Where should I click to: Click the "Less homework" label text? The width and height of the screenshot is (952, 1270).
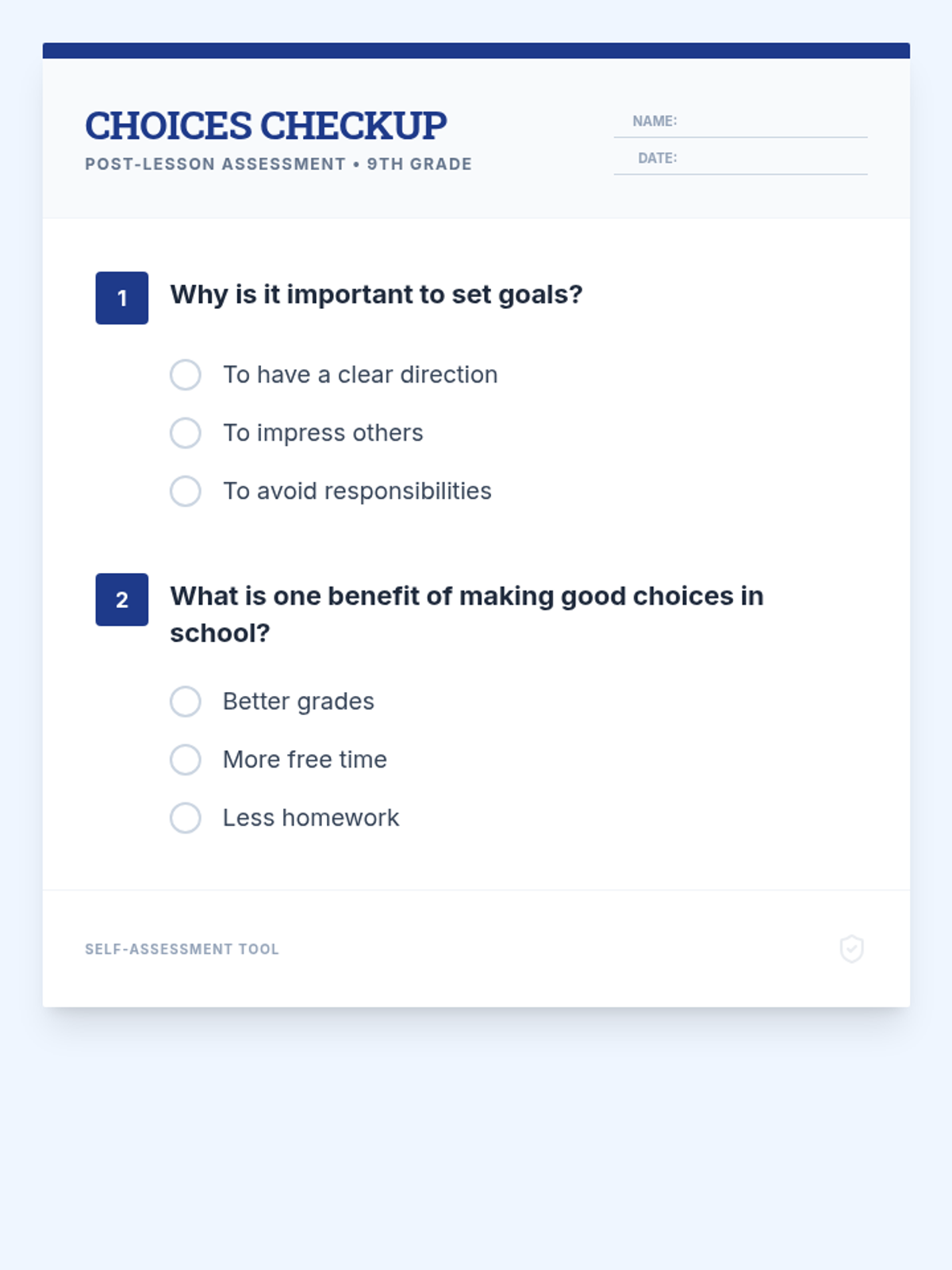[311, 818]
